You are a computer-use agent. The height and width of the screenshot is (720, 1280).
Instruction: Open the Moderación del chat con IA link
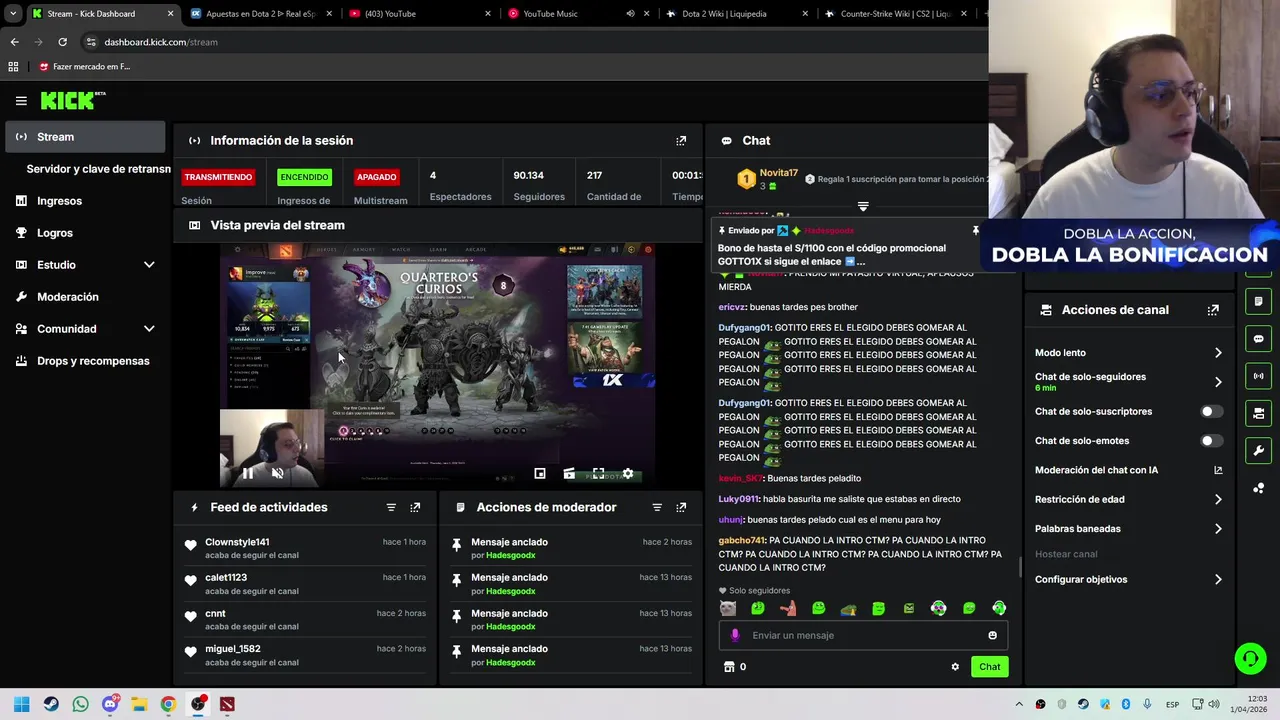coord(1129,470)
